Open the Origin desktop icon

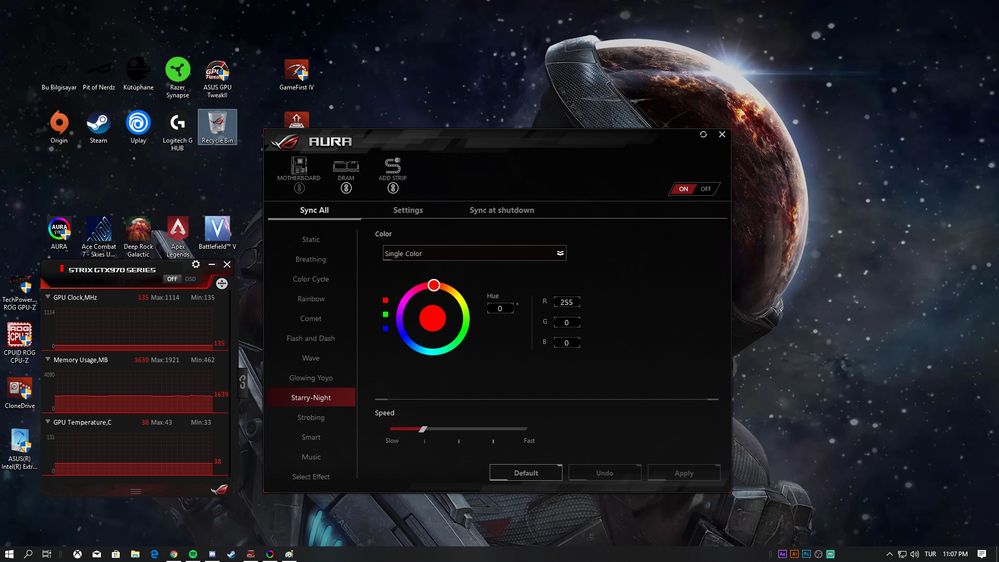[x=59, y=127]
